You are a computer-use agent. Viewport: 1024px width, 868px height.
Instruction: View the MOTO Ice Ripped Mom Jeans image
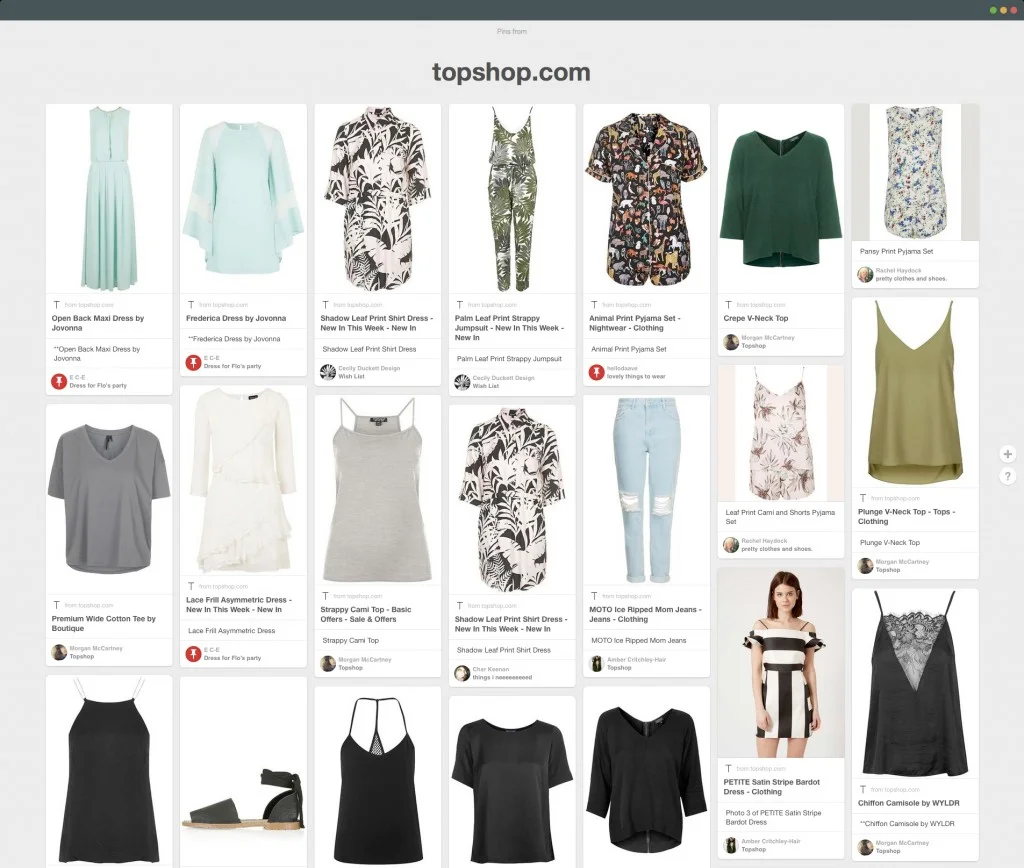(x=647, y=490)
